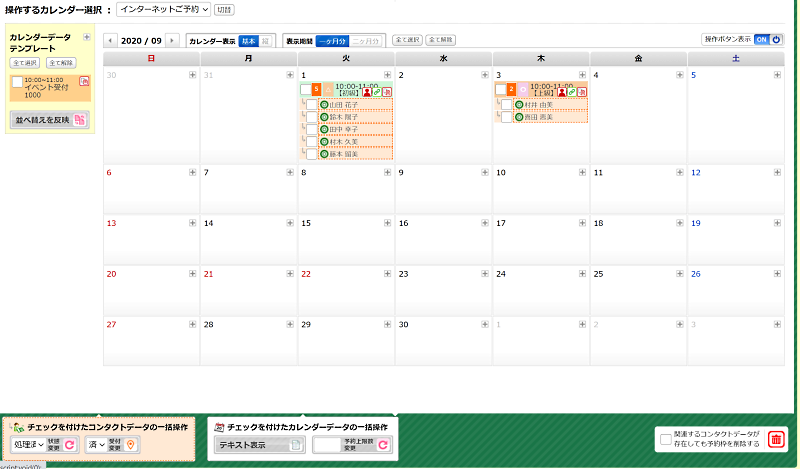Click 全て選択 in the calendar toolbar
Image resolution: width=800 pixels, height=469 pixels.
click(x=407, y=40)
